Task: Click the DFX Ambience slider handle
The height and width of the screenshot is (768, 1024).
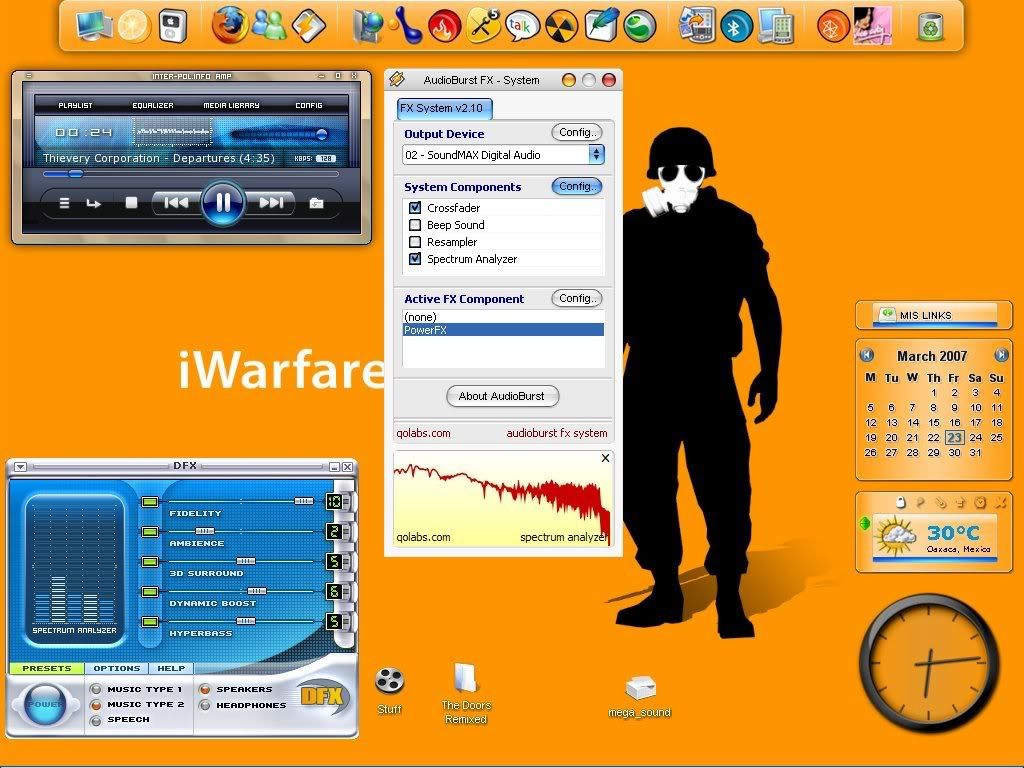Action: pyautogui.click(x=205, y=531)
